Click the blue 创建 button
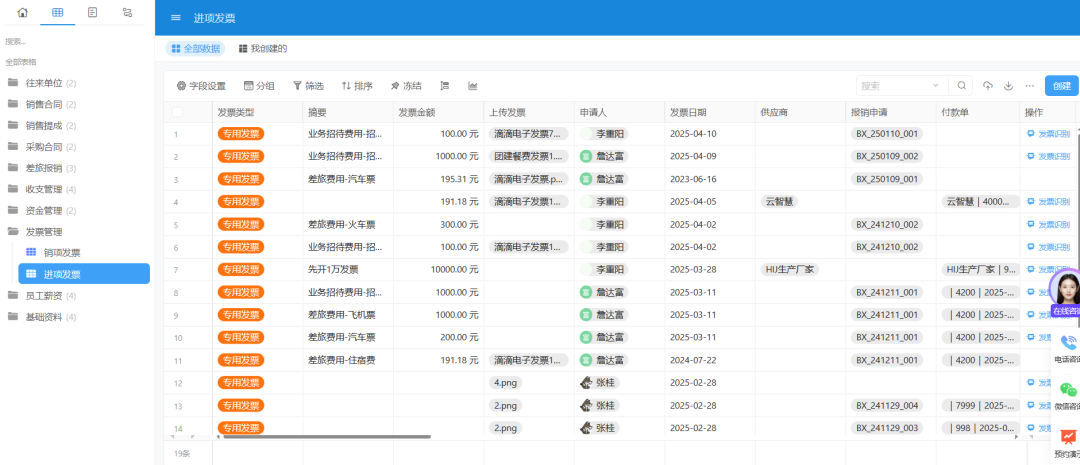This screenshot has height=465, width=1080. coord(1061,86)
